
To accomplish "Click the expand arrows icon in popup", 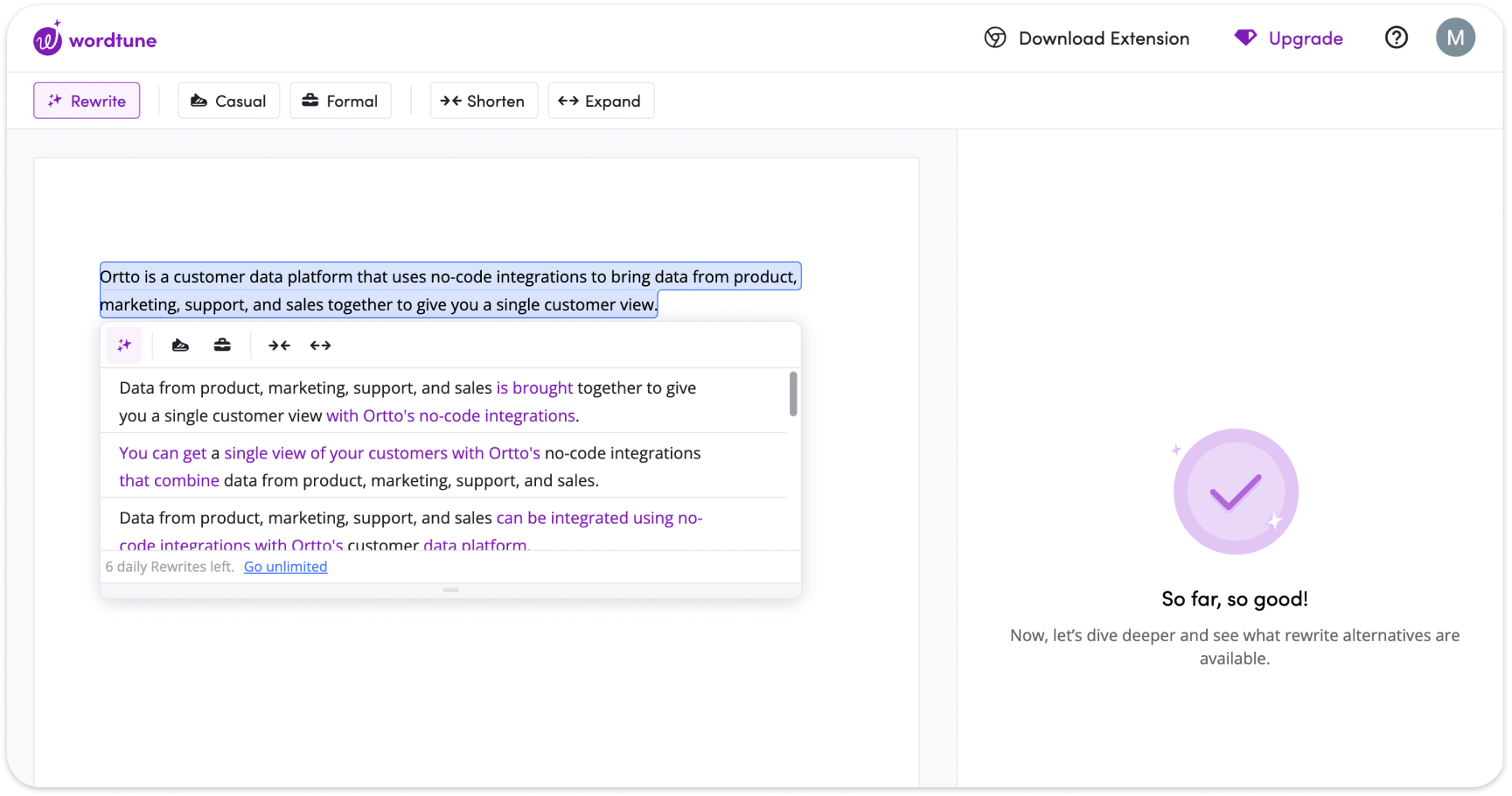I will point(321,346).
